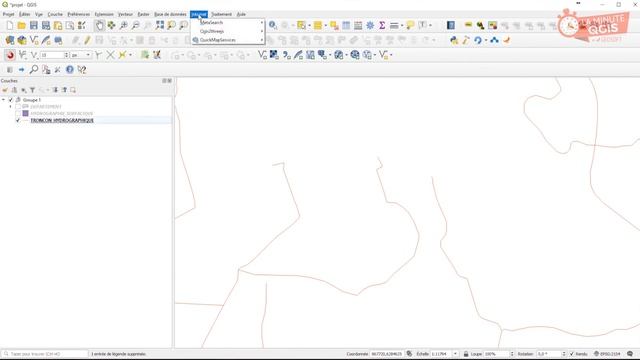Open the Vecteur menu
This screenshot has width=640, height=360.
[x=125, y=14]
